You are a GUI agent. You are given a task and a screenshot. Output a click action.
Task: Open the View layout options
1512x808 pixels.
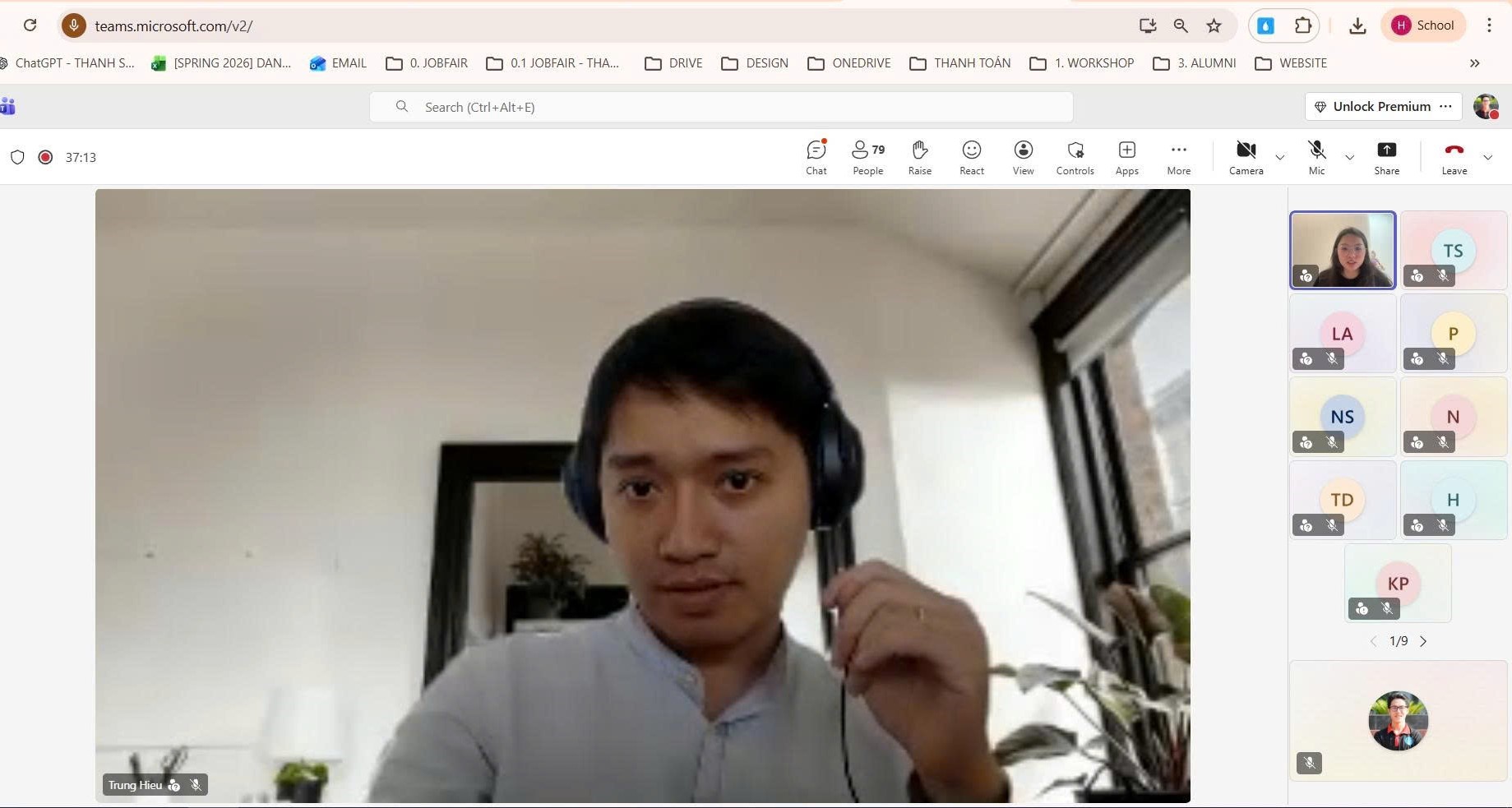click(1023, 157)
